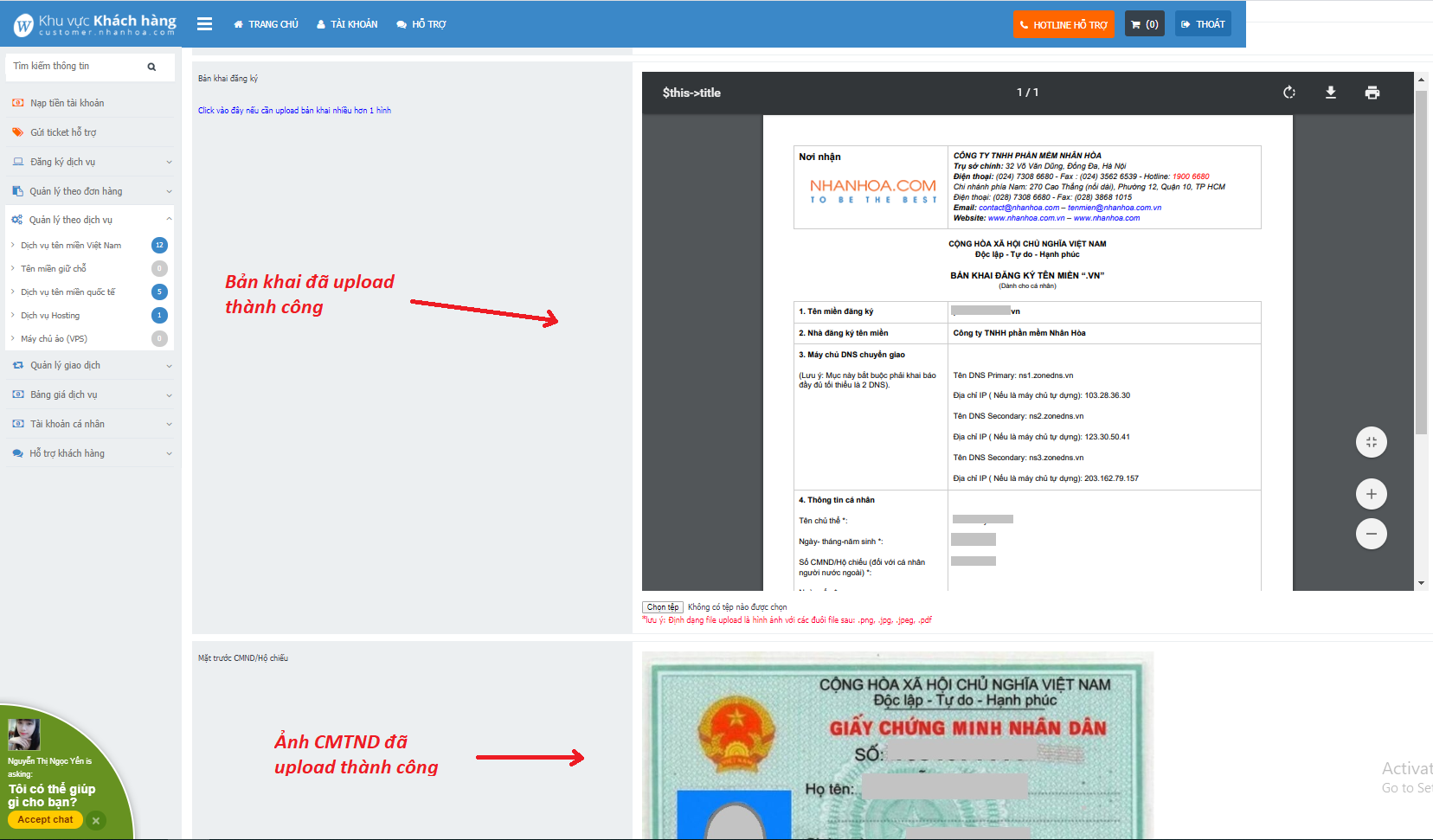Image resolution: width=1433 pixels, height=840 pixels.
Task: Click the badge 1 for Hosting service
Action: click(159, 315)
